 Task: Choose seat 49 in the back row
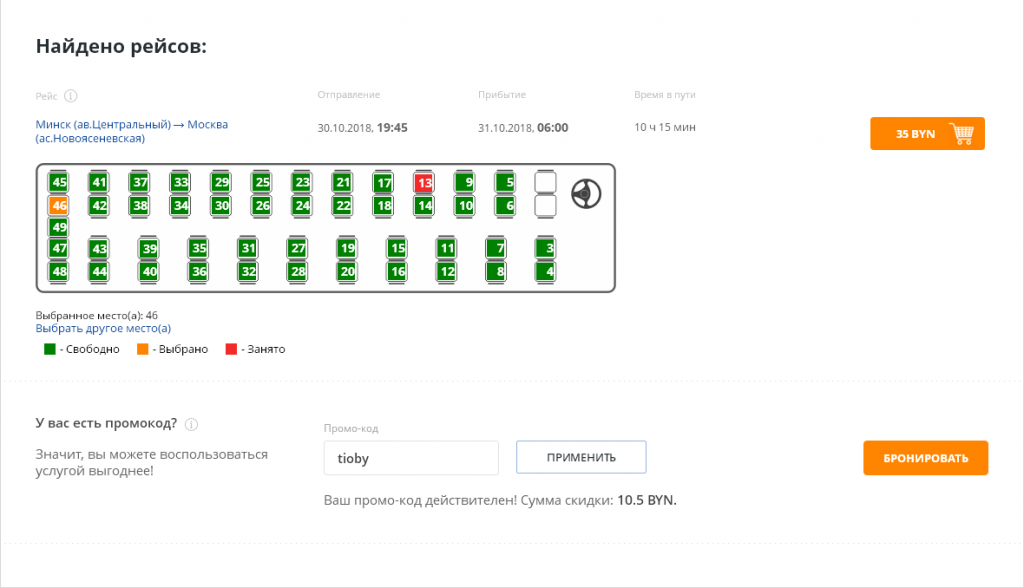coord(59,227)
